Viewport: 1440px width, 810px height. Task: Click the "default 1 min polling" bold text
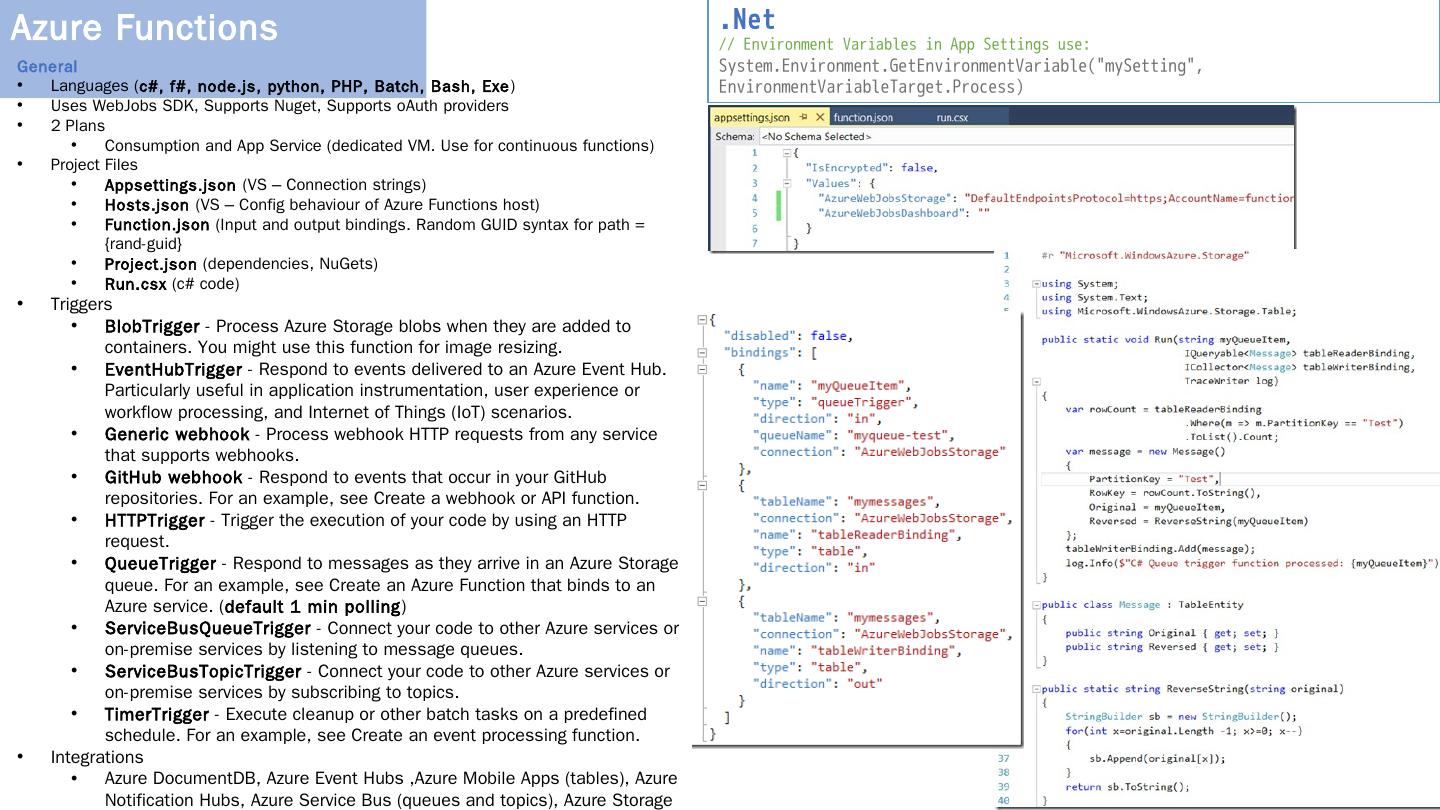click(x=313, y=607)
